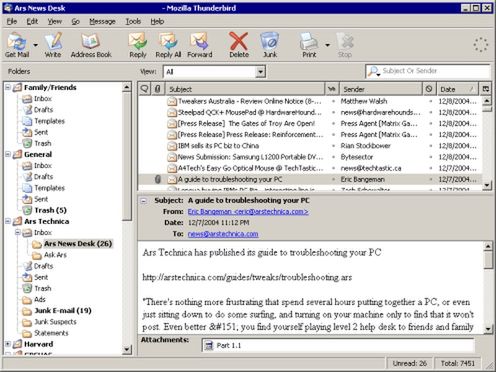
Task: Open Write new message icon
Action: pyautogui.click(x=53, y=45)
